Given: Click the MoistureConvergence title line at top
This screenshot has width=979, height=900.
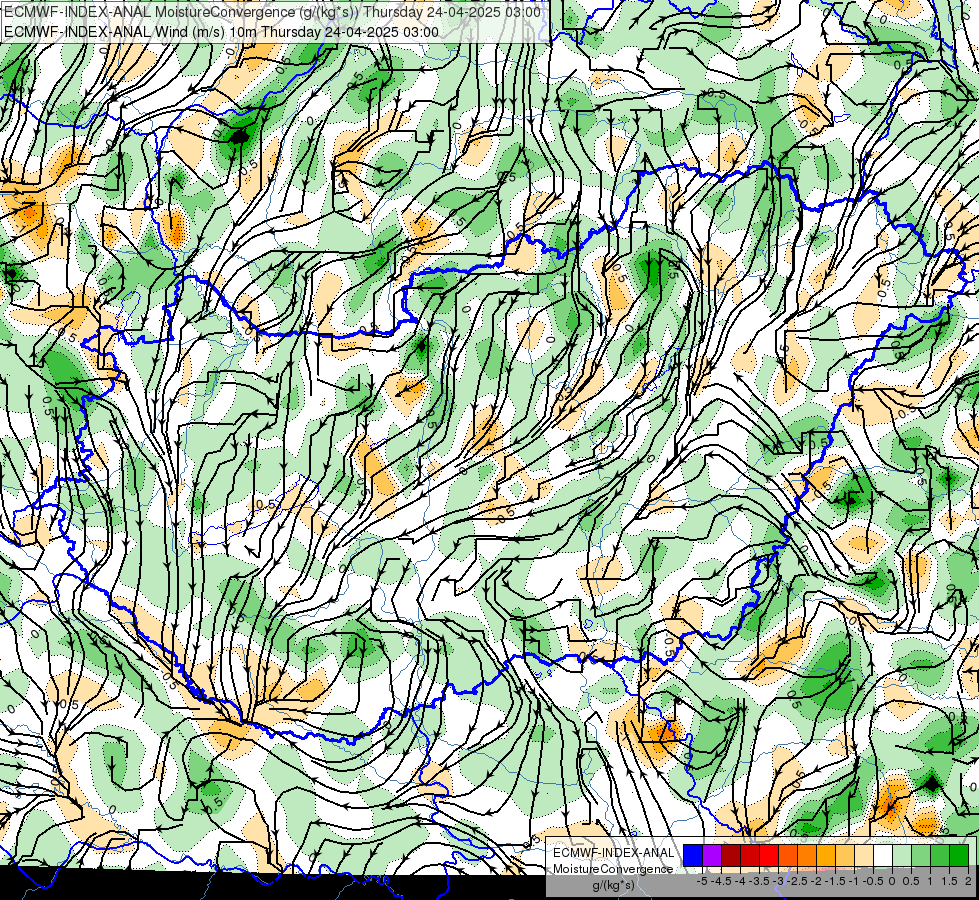Looking at the screenshot, I should pyautogui.click(x=273, y=12).
